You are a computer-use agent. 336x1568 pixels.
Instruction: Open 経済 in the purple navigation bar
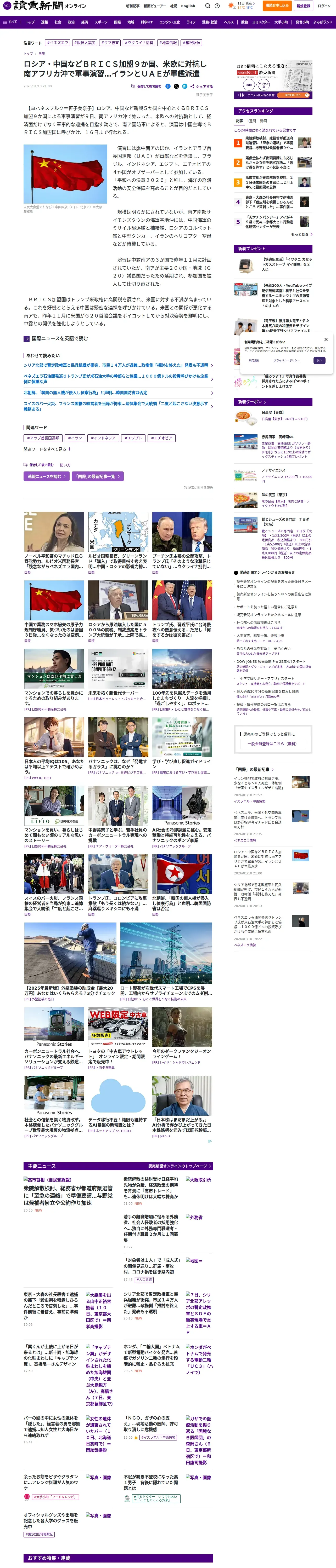85,22
